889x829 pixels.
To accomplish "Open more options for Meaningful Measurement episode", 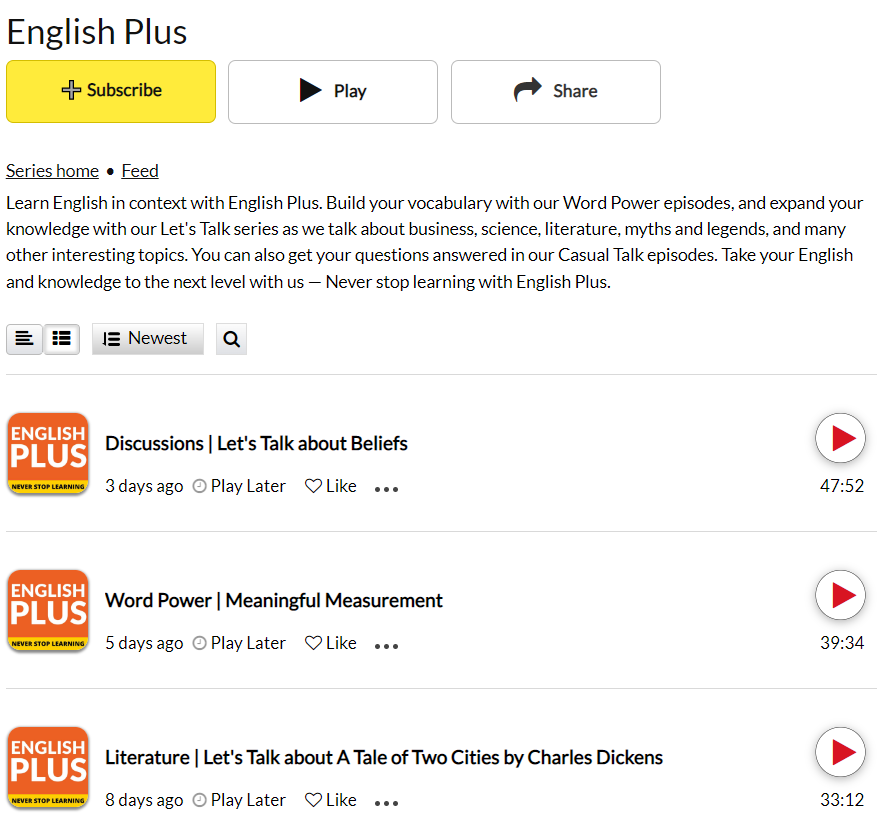I will point(387,646).
